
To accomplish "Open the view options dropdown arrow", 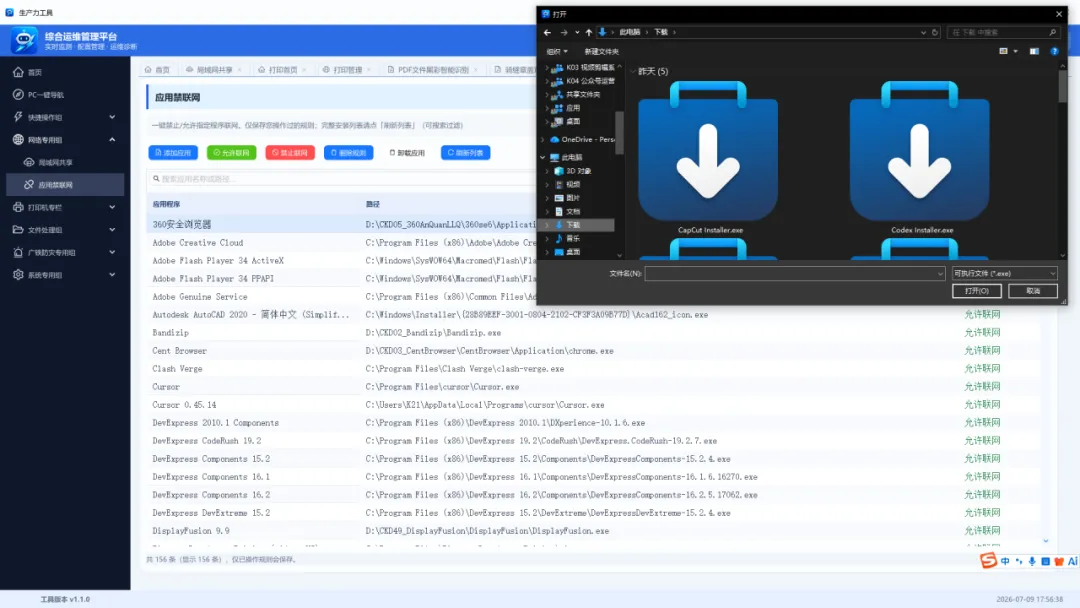I will pyautogui.click(x=1015, y=52).
